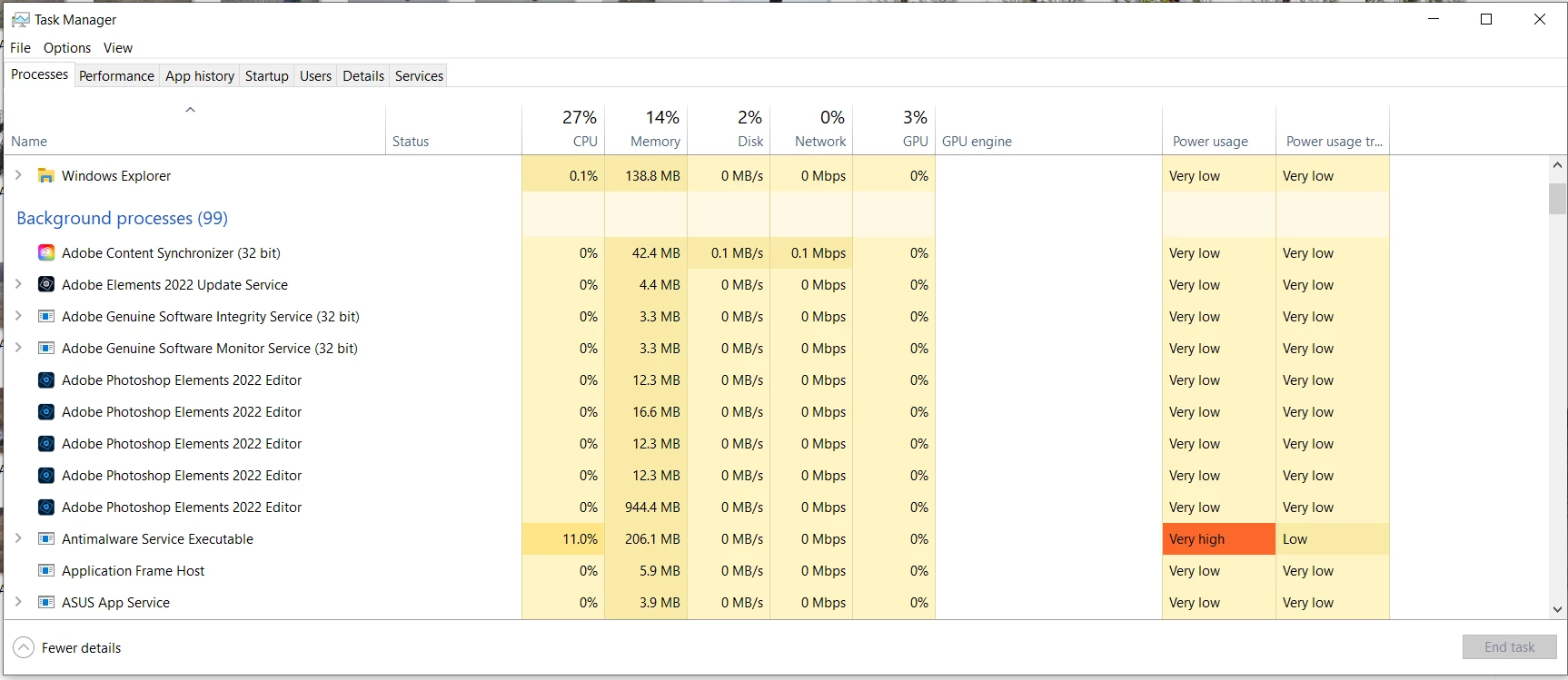Expand Adobe Genuine Software Monitor Service row
This screenshot has width=1568, height=680.
point(18,348)
